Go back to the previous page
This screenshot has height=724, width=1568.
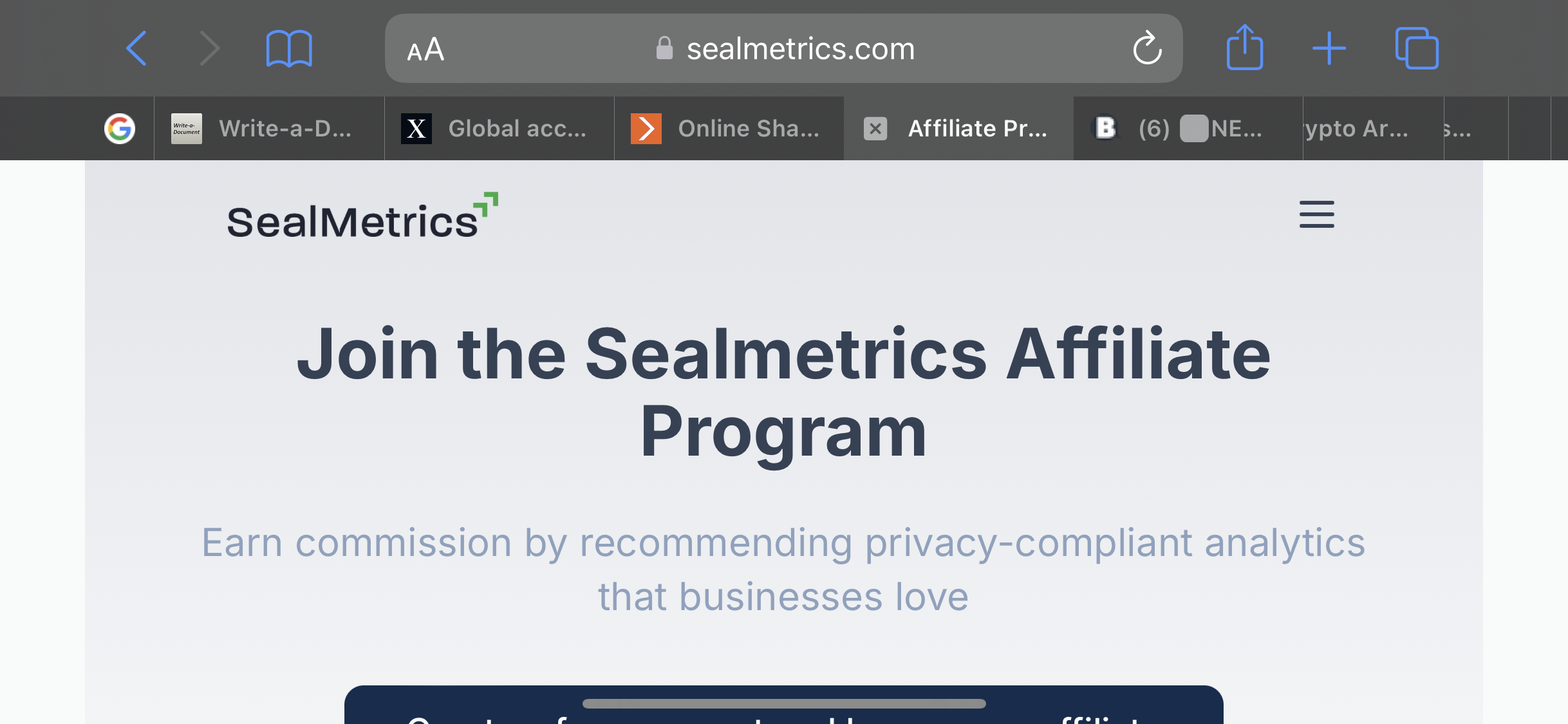click(x=136, y=48)
